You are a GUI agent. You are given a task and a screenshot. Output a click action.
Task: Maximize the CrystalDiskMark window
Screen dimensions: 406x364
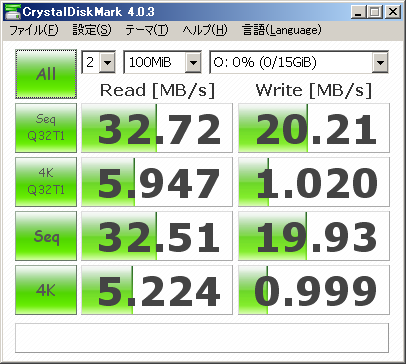(375, 12)
